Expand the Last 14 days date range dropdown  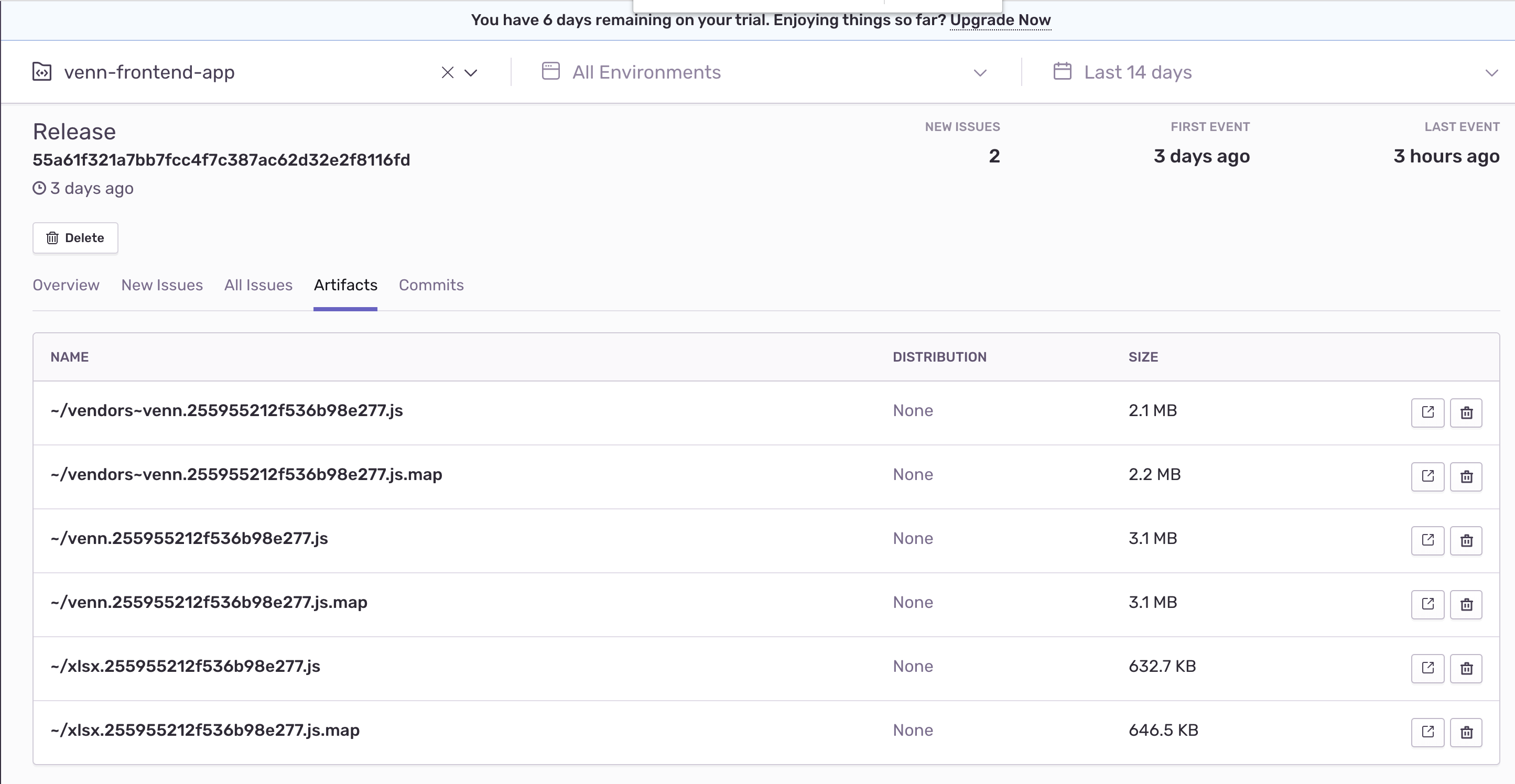(1492, 73)
